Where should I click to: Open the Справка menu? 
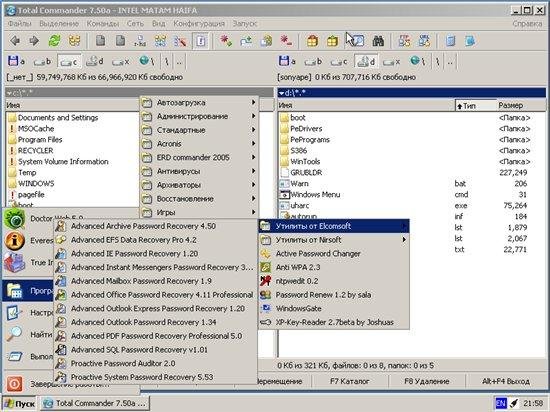(527, 23)
